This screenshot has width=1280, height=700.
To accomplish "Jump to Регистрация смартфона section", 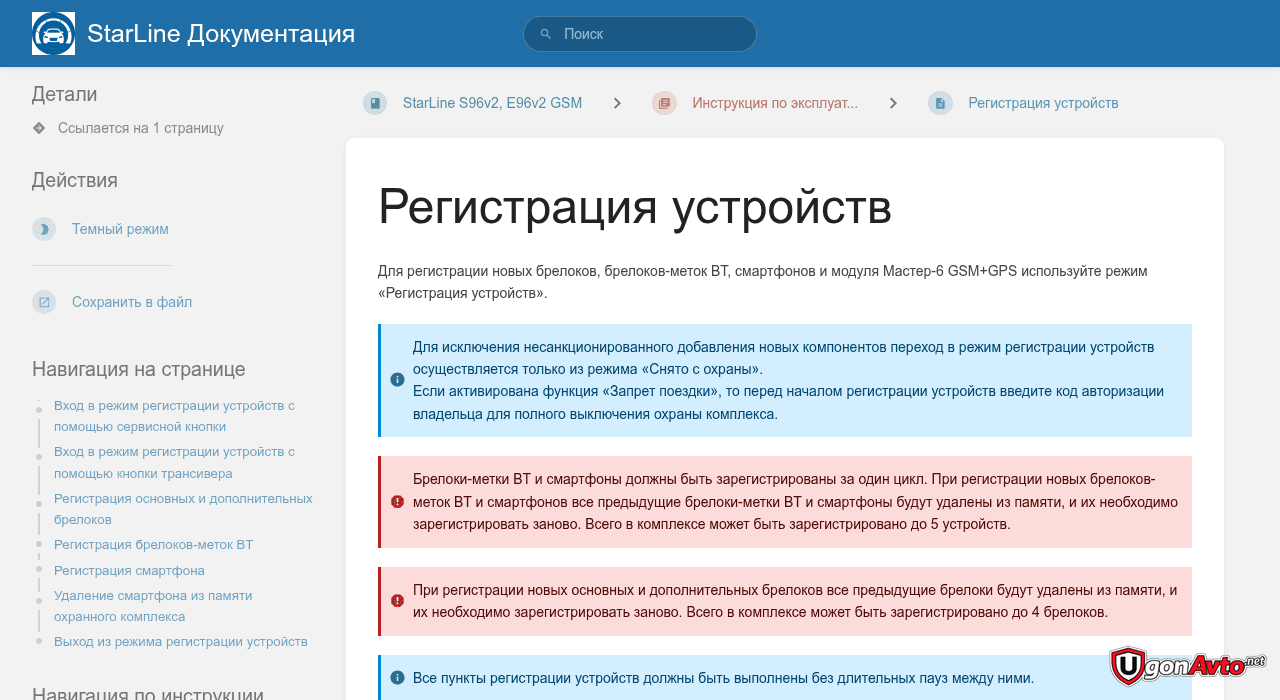I will click(x=129, y=571).
